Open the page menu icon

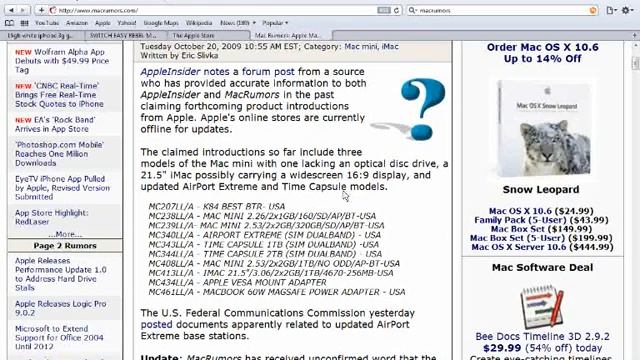pyautogui.click(x=611, y=11)
